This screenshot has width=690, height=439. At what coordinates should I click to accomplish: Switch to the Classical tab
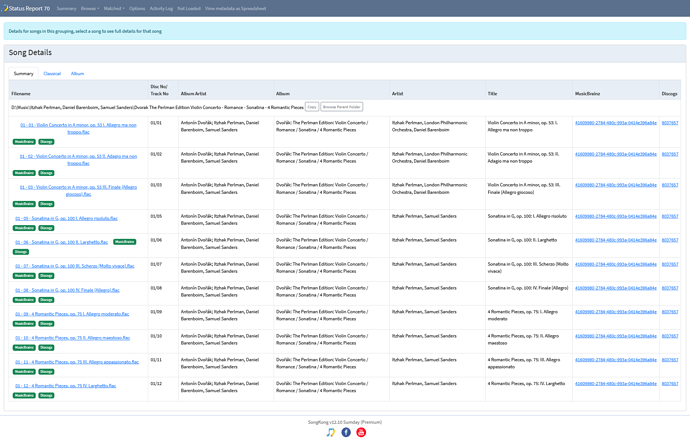(x=52, y=73)
